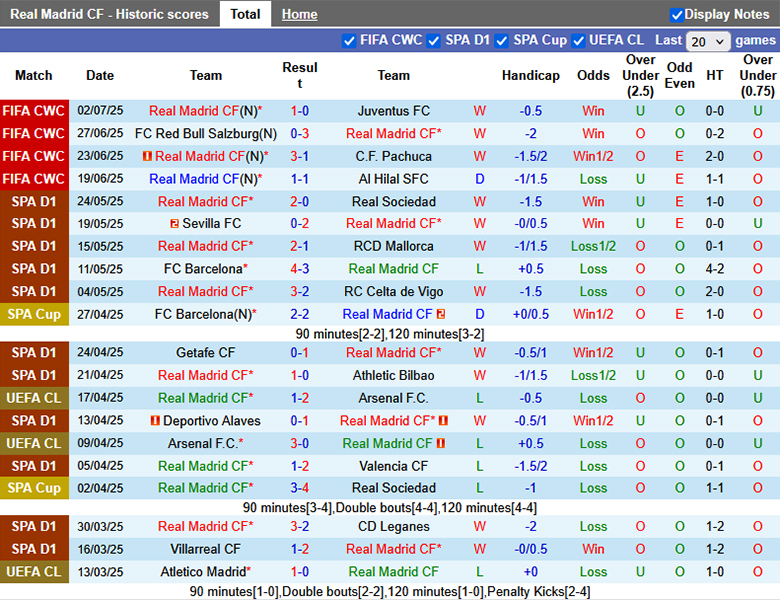
Task: Uncheck the SPA Cup filter checkbox
Action: pyautogui.click(x=502, y=41)
